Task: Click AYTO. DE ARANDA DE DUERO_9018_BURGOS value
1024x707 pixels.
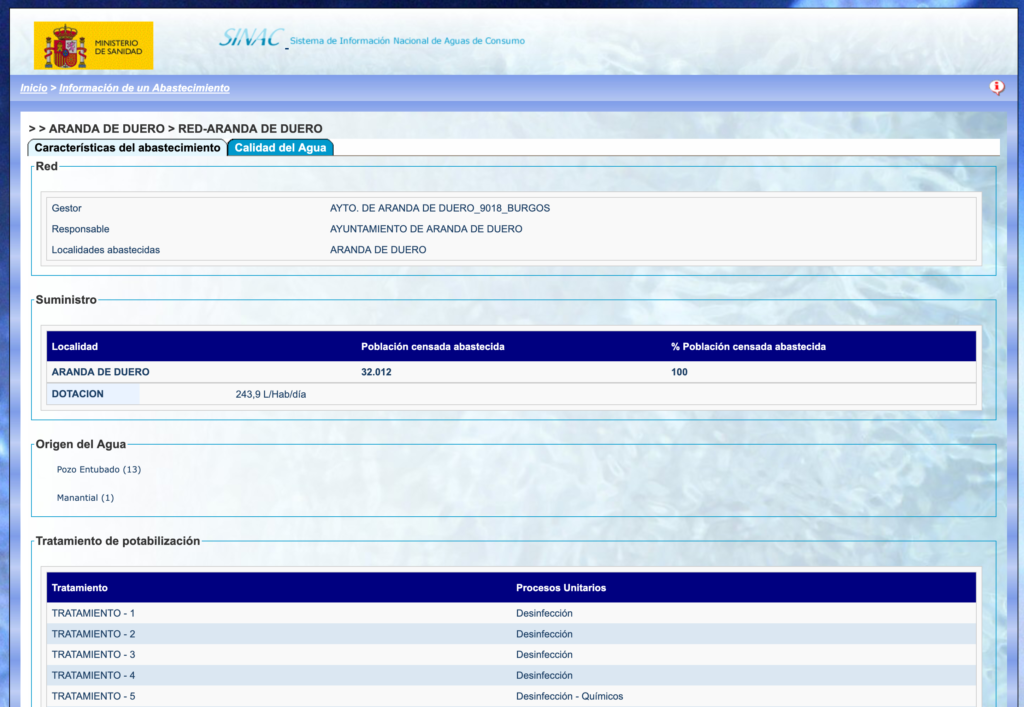Action: pos(440,208)
